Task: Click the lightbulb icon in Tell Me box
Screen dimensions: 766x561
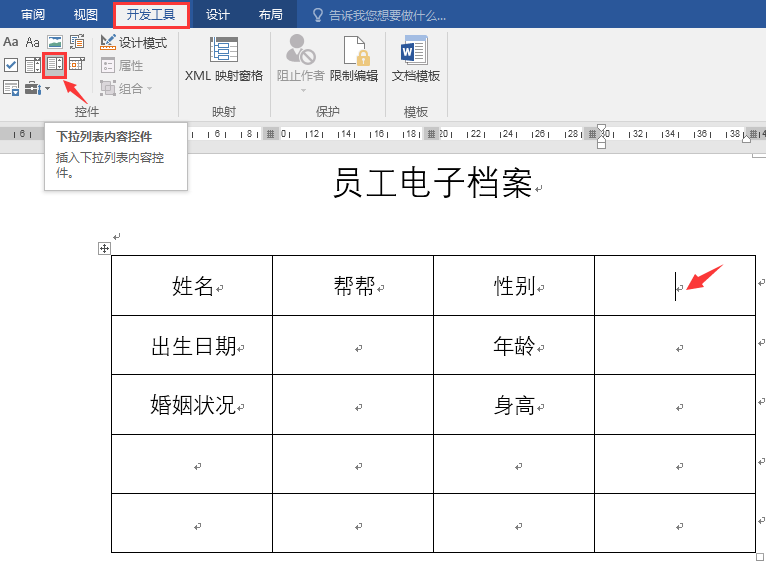Action: 318,16
